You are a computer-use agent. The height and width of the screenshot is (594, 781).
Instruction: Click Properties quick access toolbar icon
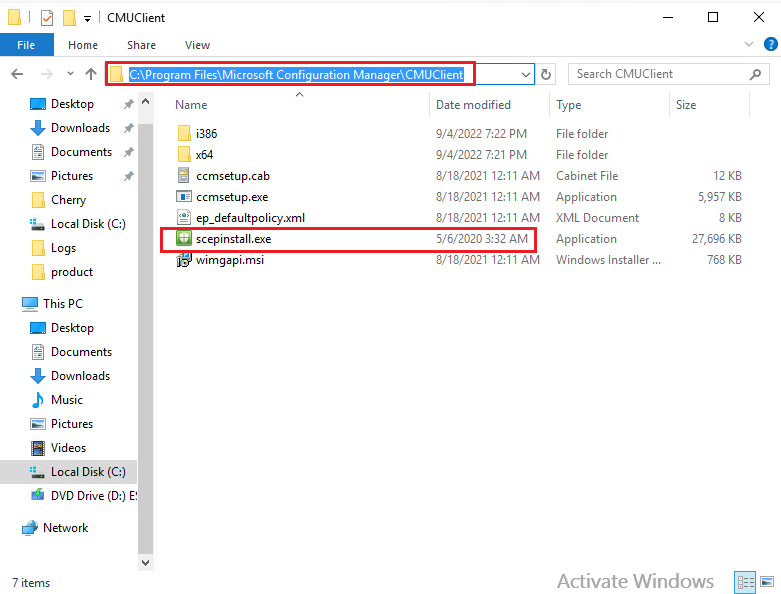(x=47, y=18)
